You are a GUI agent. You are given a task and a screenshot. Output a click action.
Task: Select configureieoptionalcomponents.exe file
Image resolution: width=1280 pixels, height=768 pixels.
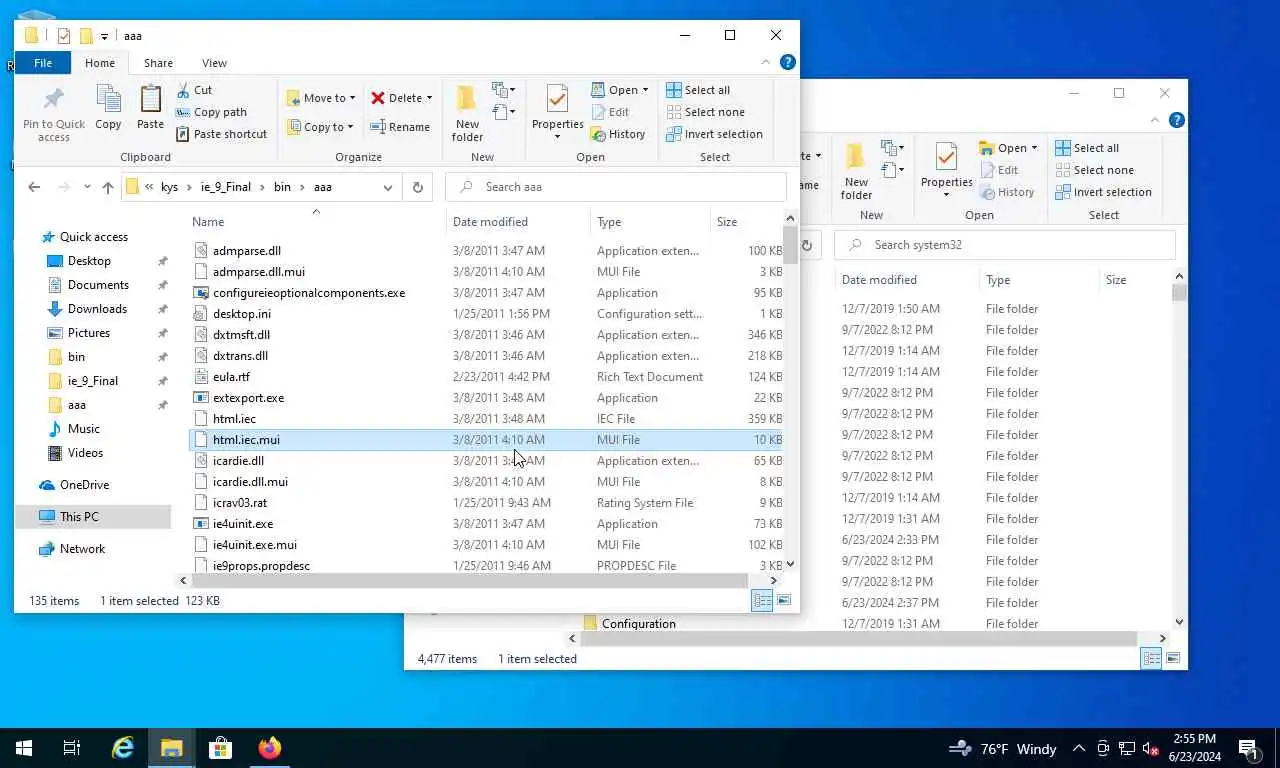(x=486, y=293)
